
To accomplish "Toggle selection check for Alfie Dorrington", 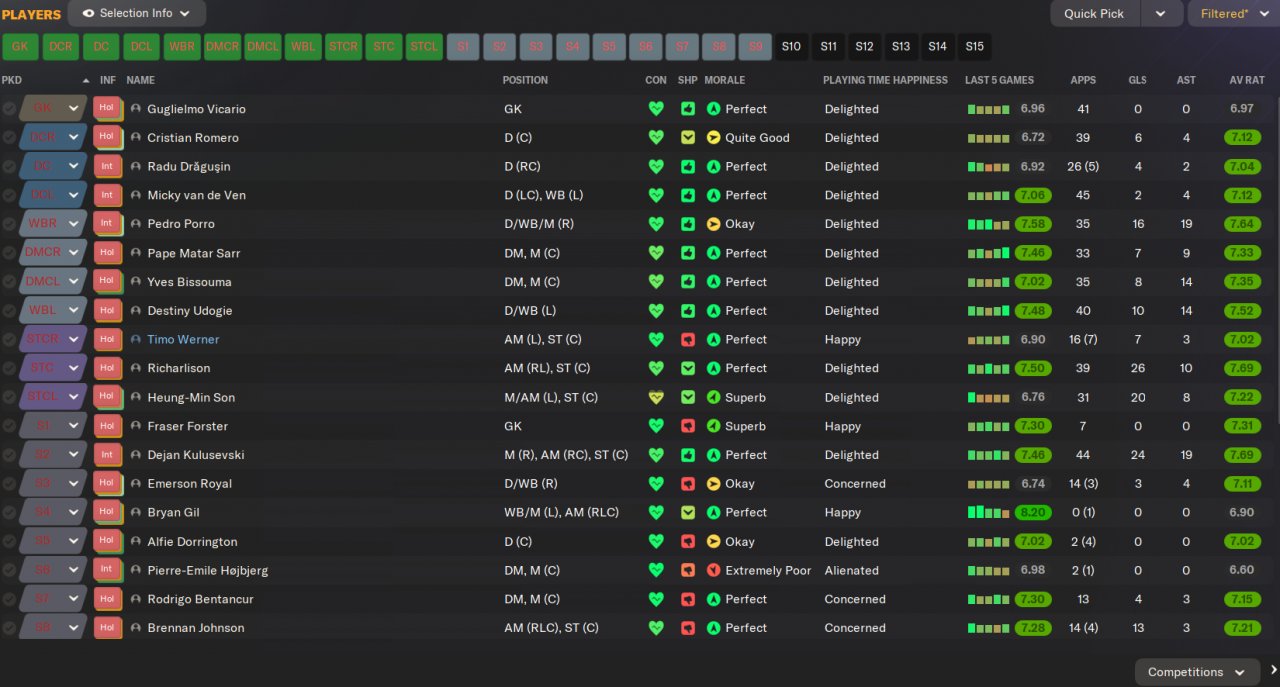I will coord(9,542).
